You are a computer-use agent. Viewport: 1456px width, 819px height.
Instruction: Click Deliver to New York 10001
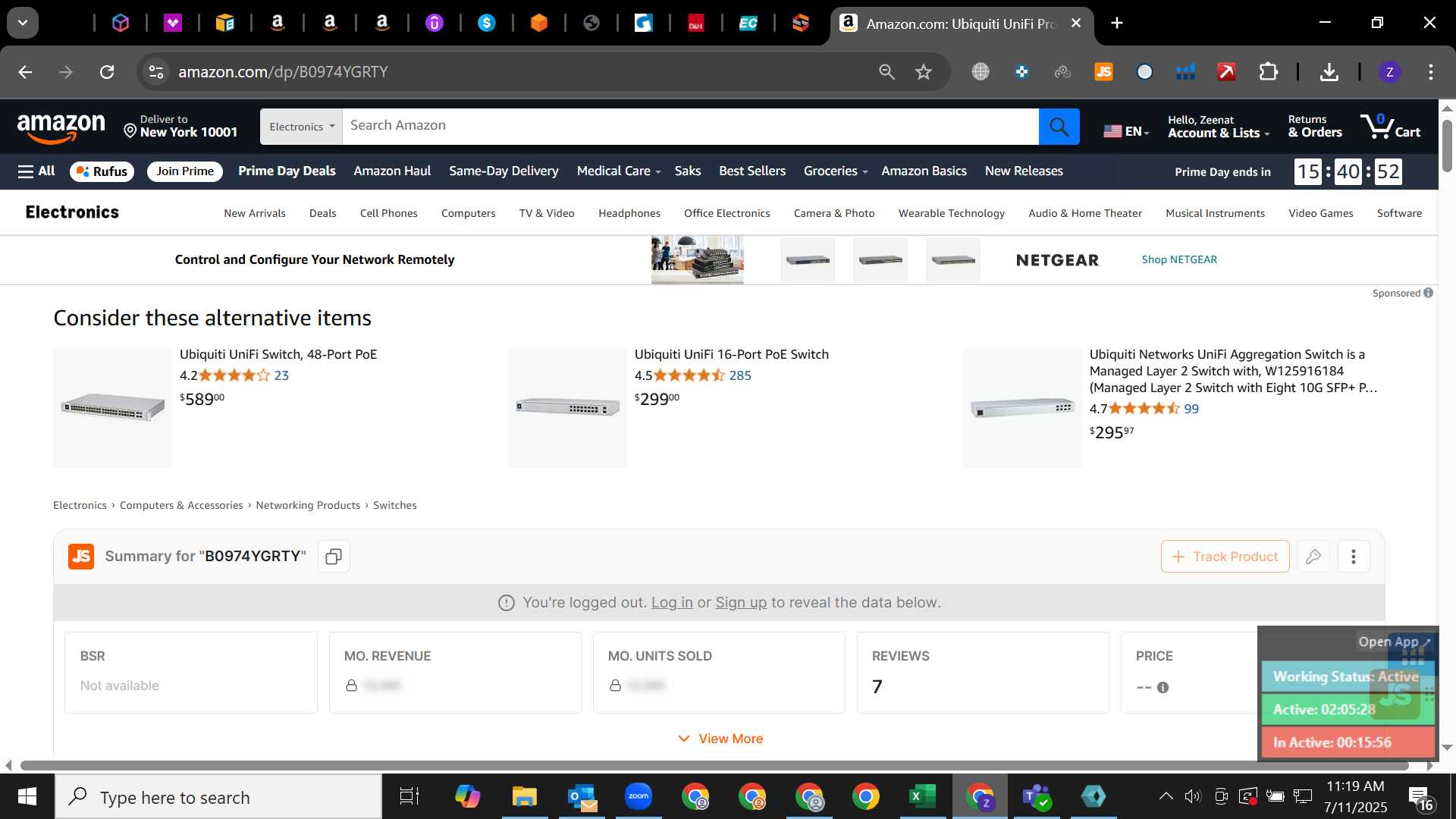(180, 126)
